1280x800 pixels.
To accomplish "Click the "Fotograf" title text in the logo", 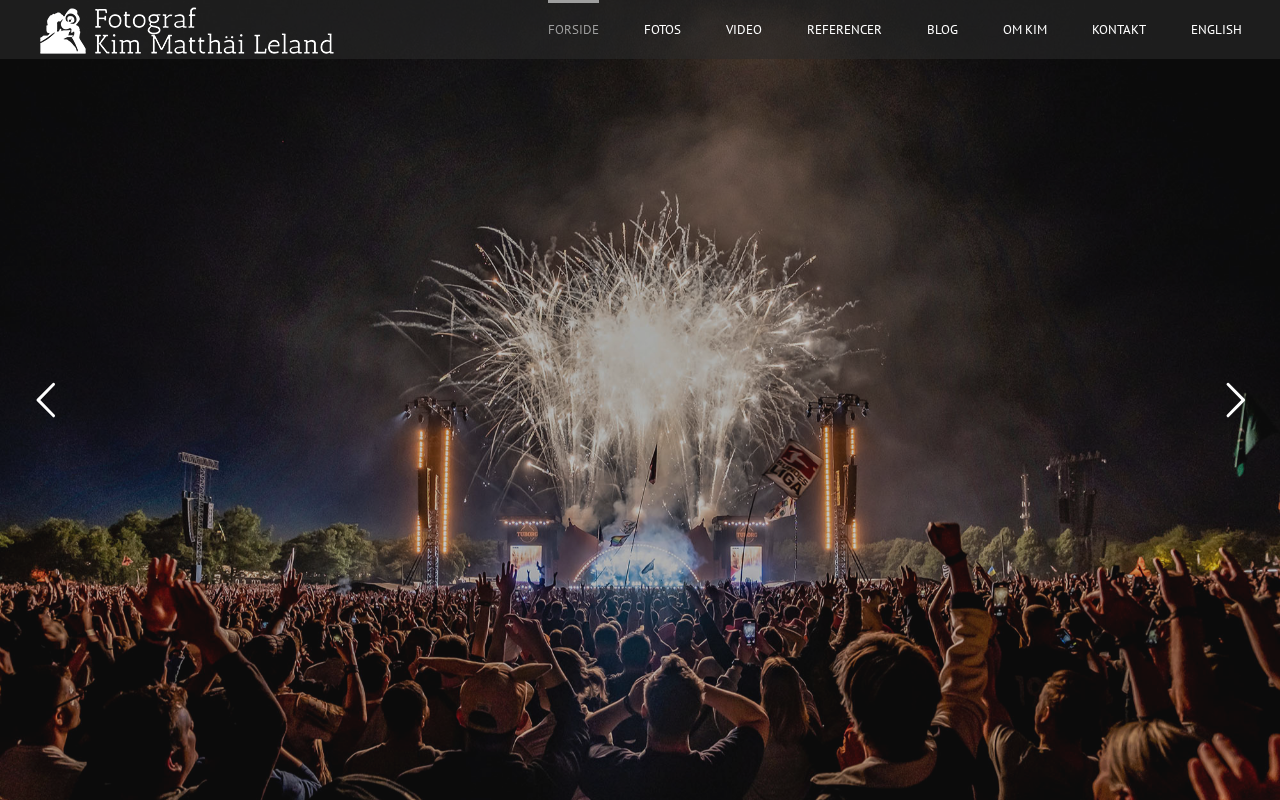I will [145, 19].
